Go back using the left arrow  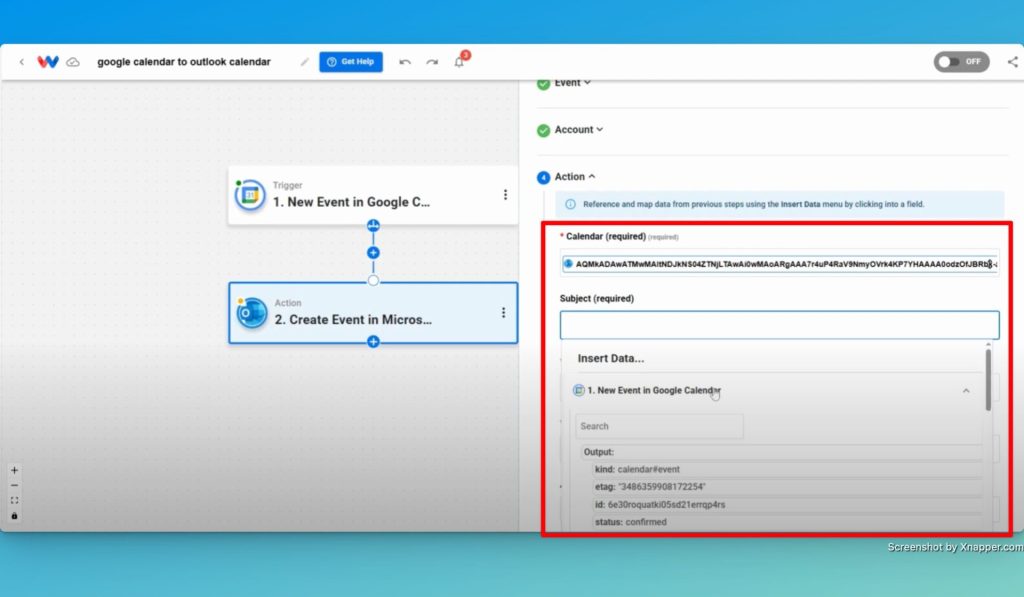(22, 62)
